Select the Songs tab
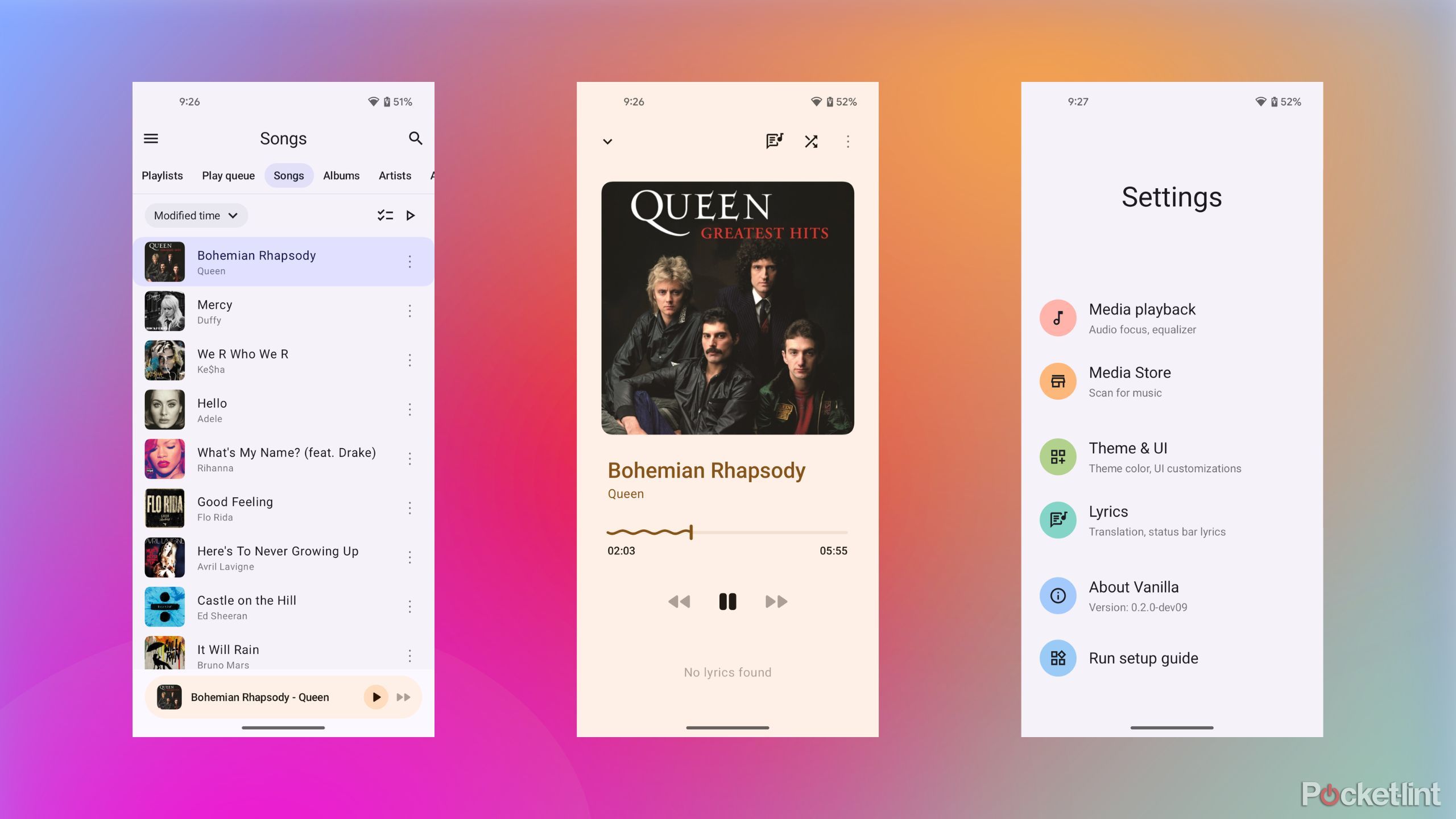 pyautogui.click(x=289, y=175)
